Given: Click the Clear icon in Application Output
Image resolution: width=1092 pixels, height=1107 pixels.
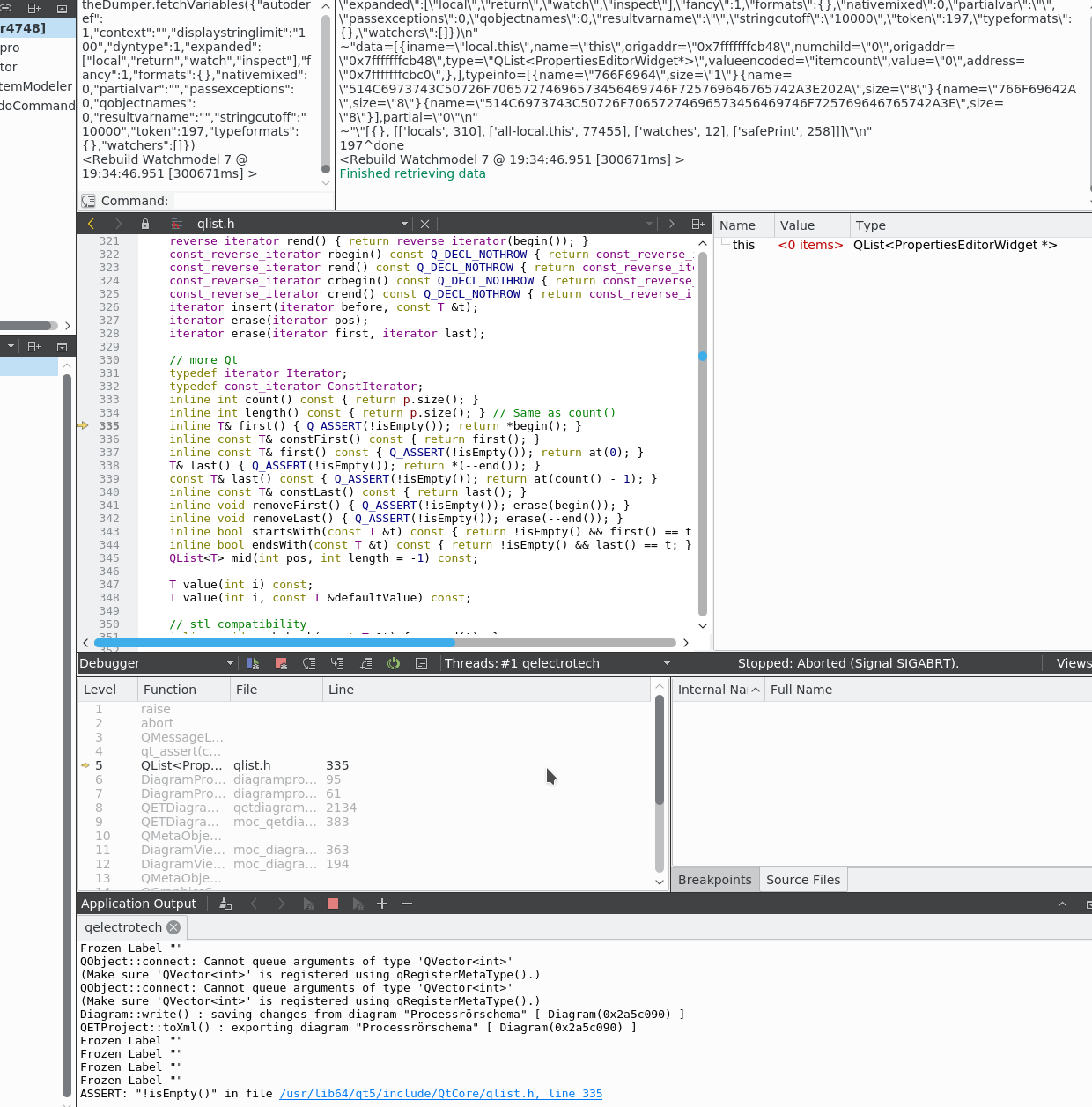Looking at the screenshot, I should click(225, 904).
